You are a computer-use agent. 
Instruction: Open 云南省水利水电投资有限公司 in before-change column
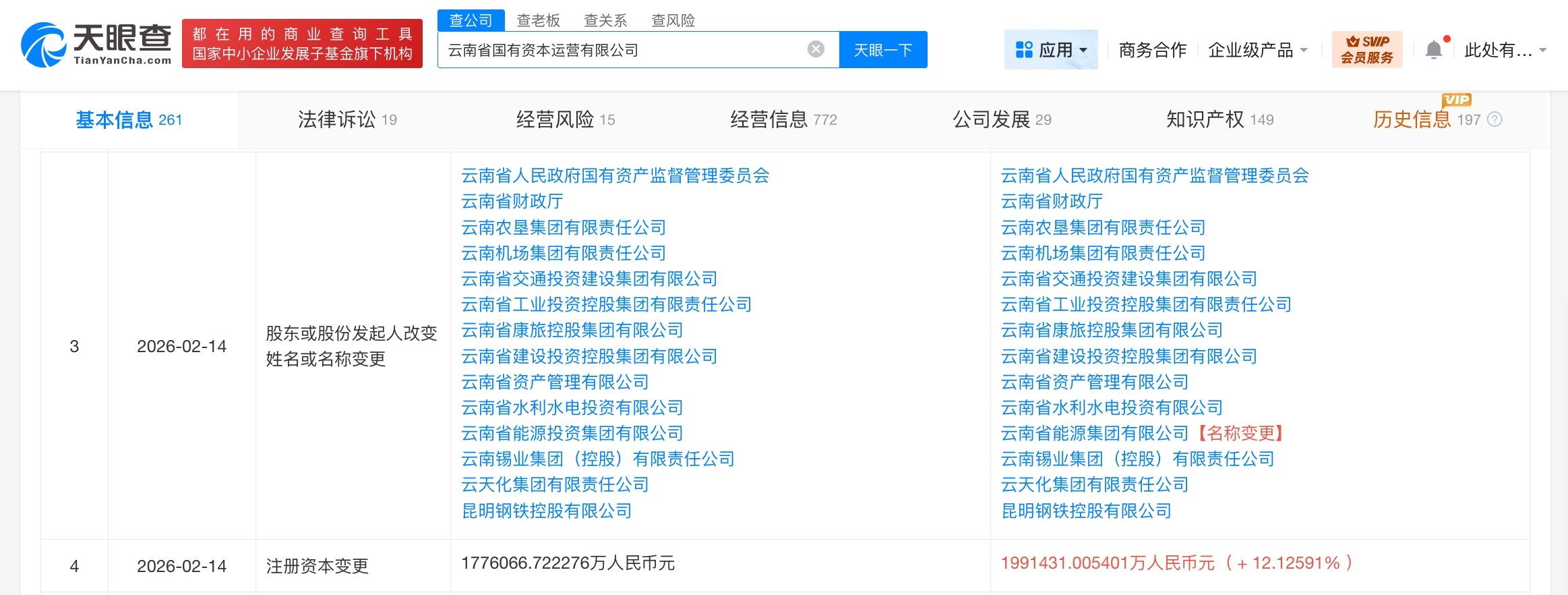572,407
